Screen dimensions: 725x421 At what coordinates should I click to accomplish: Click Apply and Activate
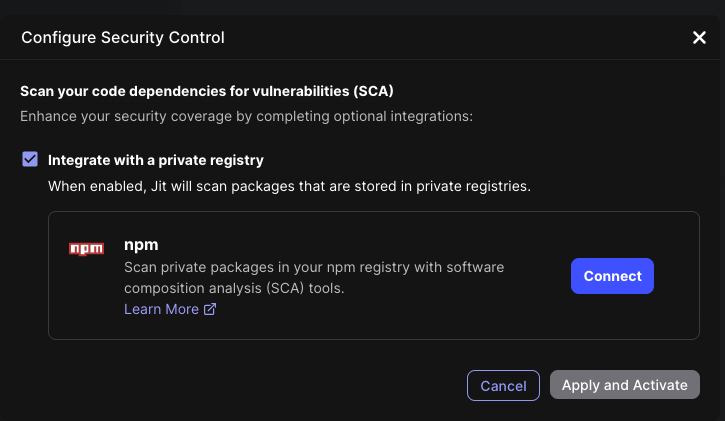(x=625, y=385)
